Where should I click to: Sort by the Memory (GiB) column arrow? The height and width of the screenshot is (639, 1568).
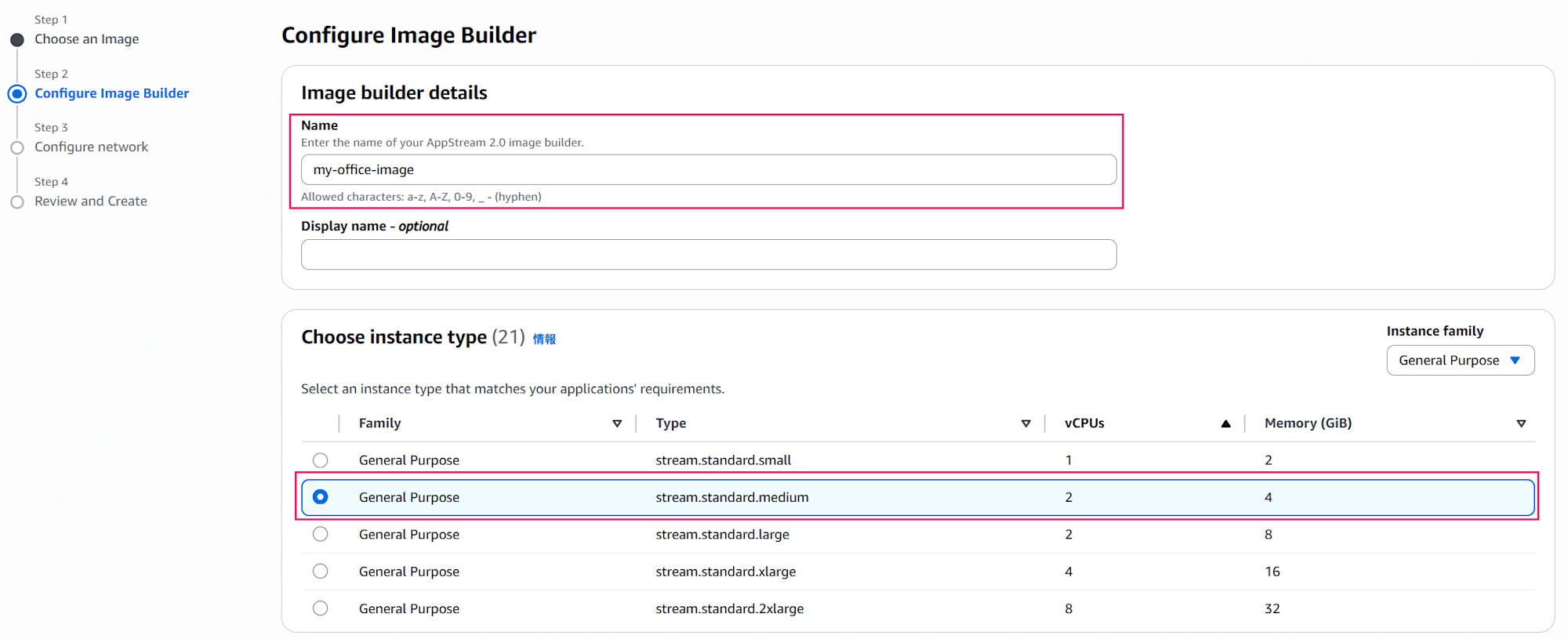[1521, 423]
